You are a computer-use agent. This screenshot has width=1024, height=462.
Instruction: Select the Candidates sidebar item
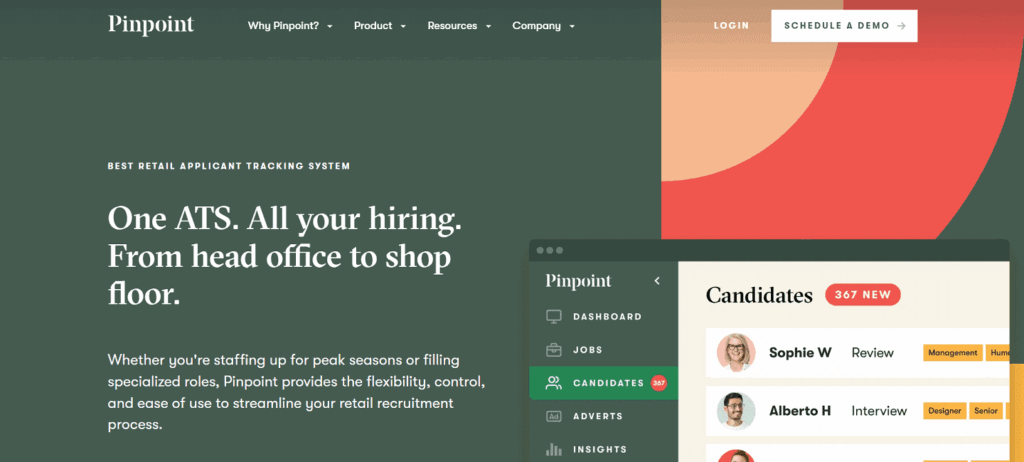point(603,383)
